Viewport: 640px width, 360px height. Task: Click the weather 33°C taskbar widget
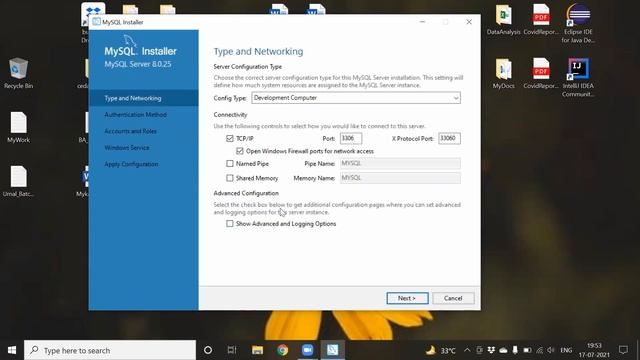click(x=441, y=350)
